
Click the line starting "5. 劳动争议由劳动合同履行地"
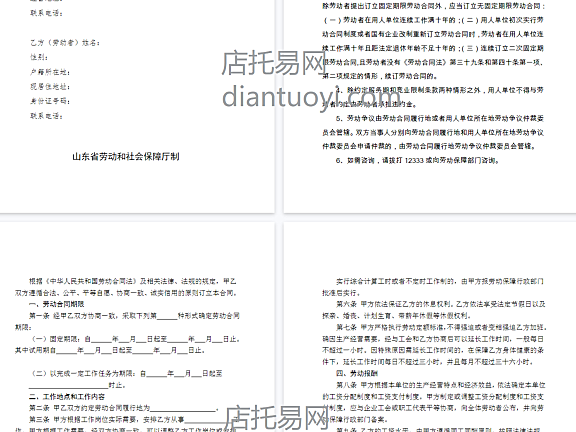[x=439, y=118]
